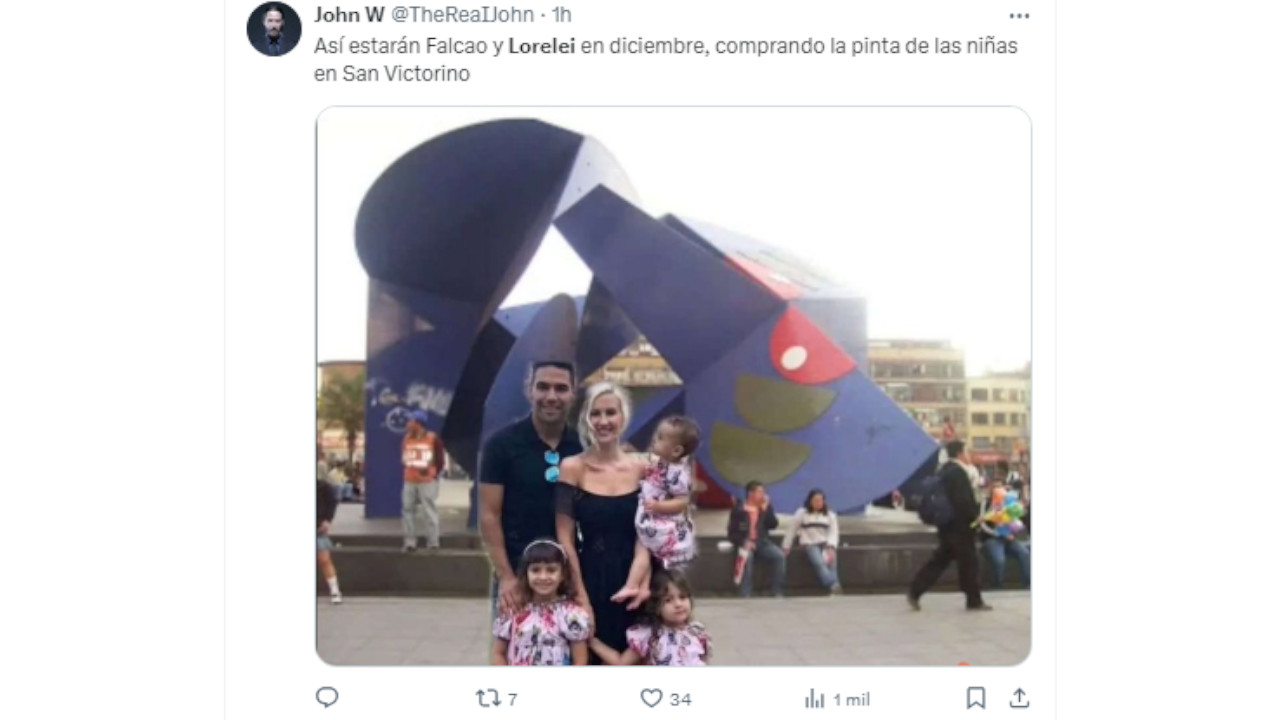Retweet the post using the arrows icon
The width and height of the screenshot is (1280, 720).
(x=488, y=698)
